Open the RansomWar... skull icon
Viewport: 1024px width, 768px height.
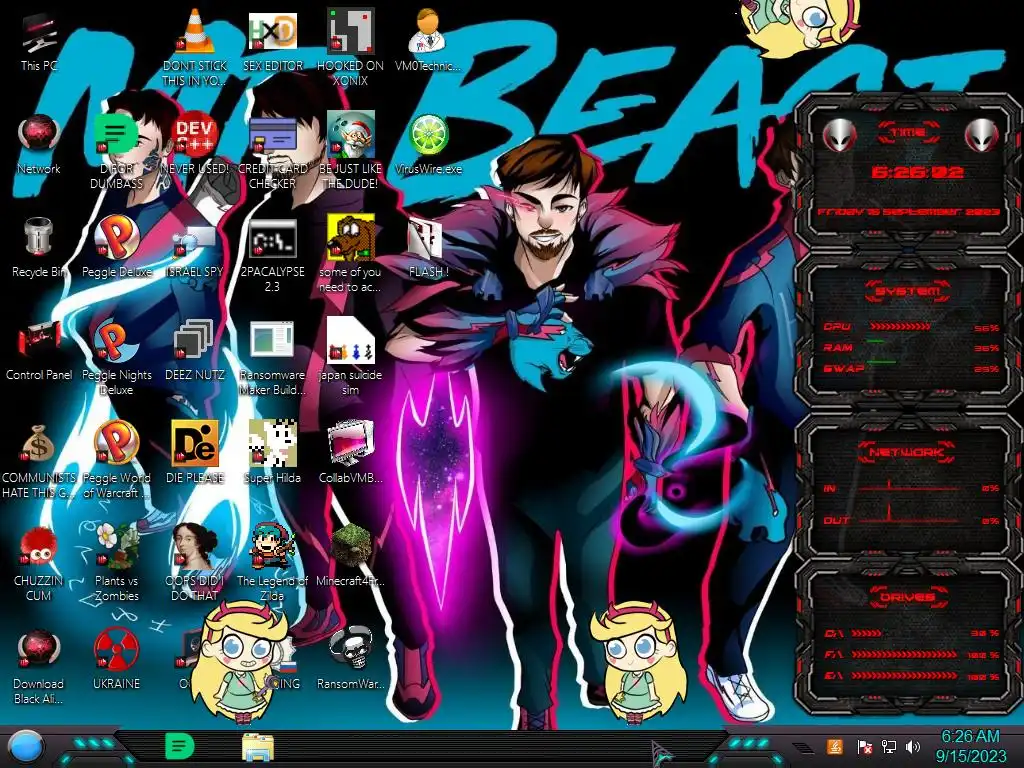pos(351,649)
